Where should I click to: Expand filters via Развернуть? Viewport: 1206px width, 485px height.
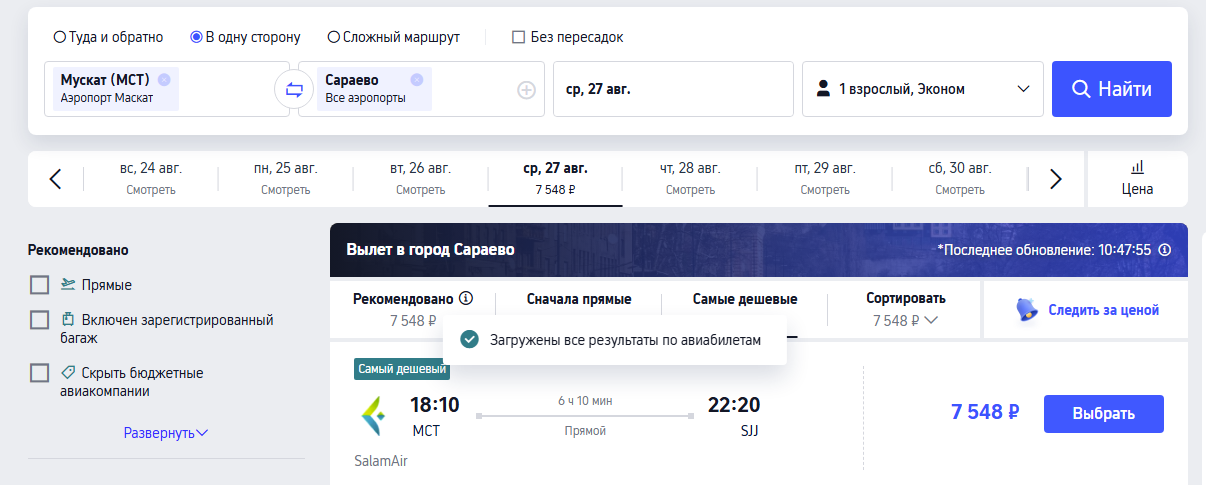point(166,433)
